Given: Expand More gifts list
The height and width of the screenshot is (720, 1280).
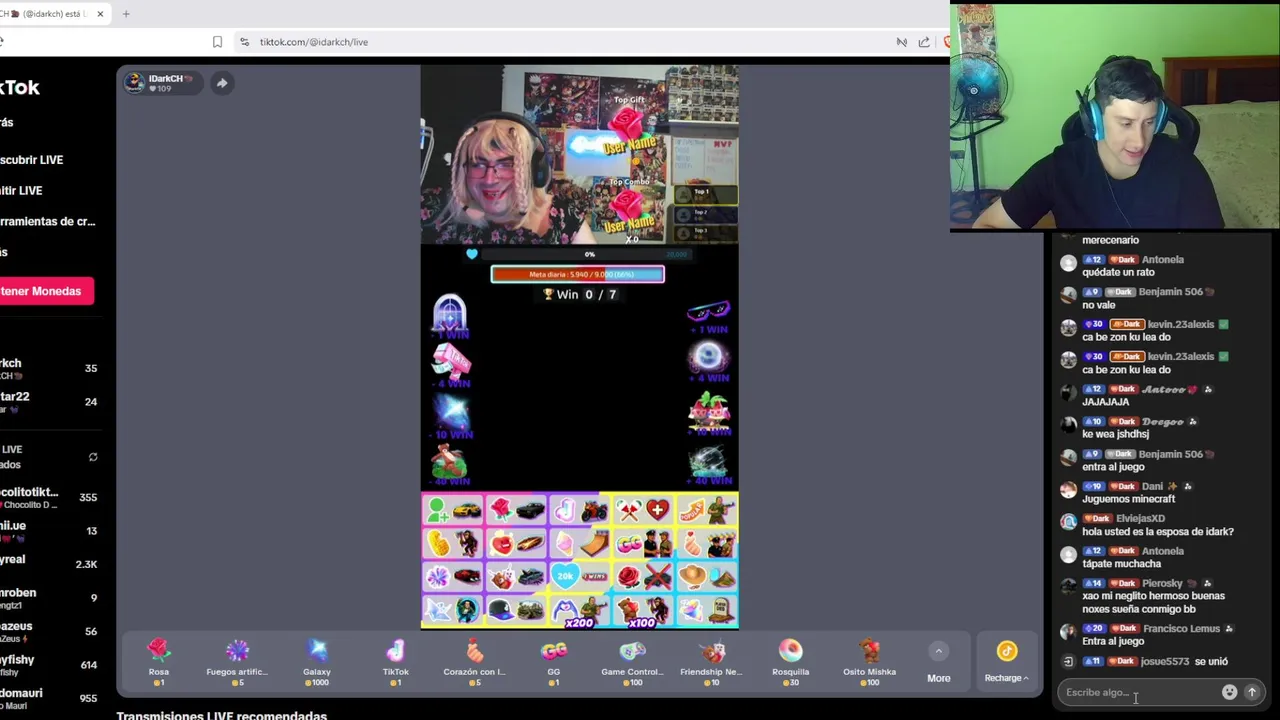Looking at the screenshot, I should tap(938, 663).
